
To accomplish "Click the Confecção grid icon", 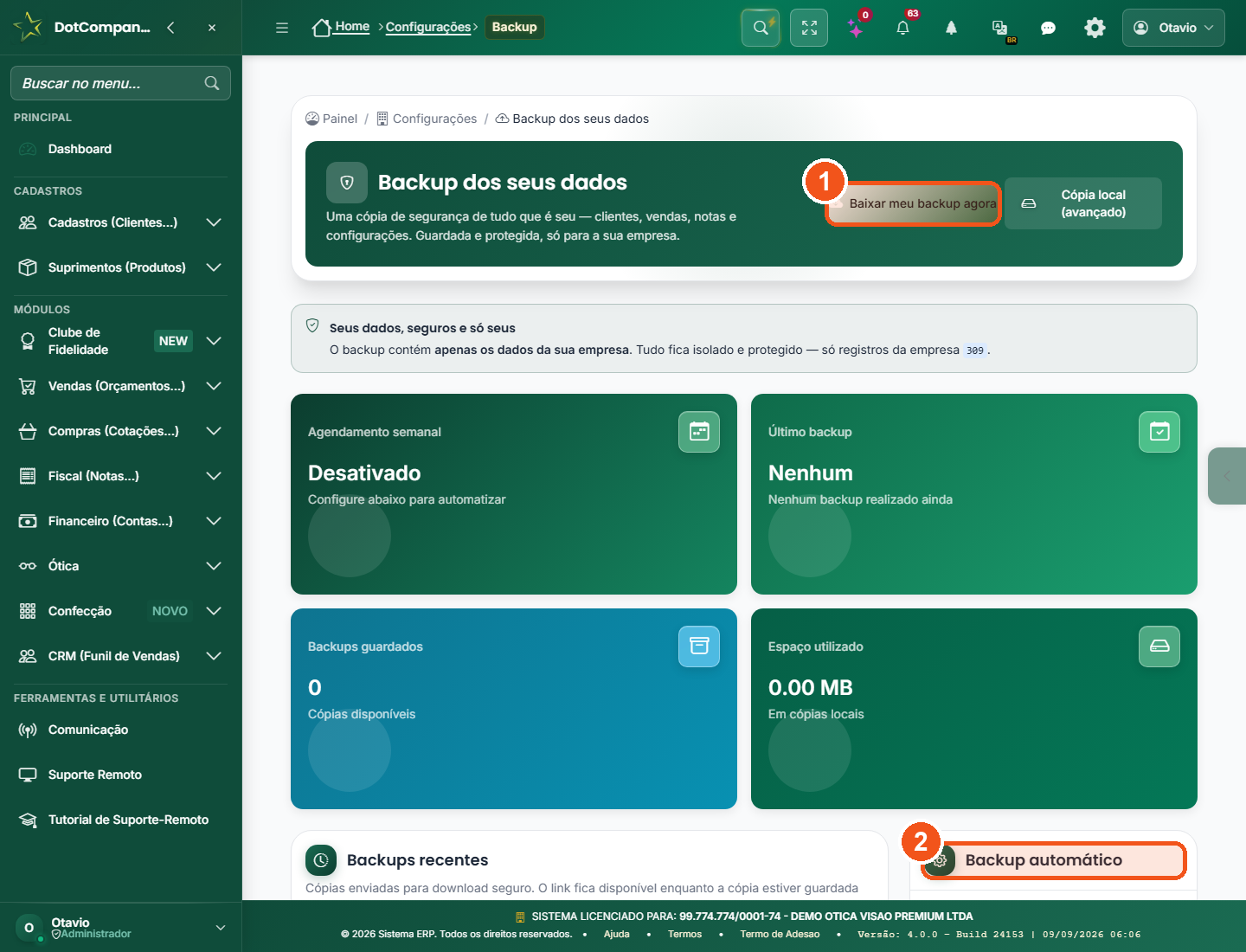I will [x=28, y=611].
